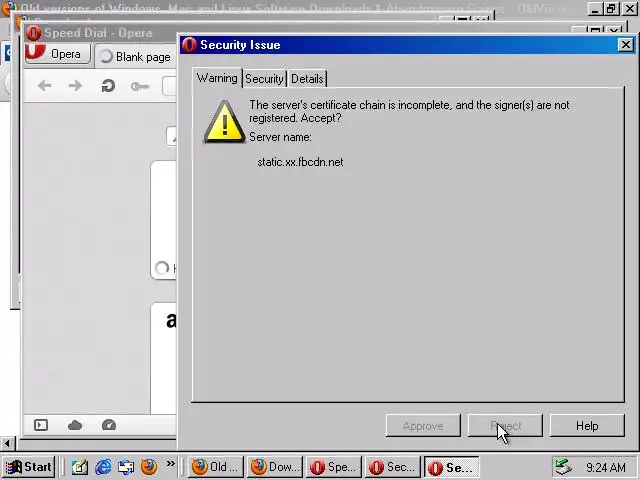This screenshot has height=480, width=640.
Task: Click the horizontal scrollbar left arrow
Action: [x=7, y=443]
